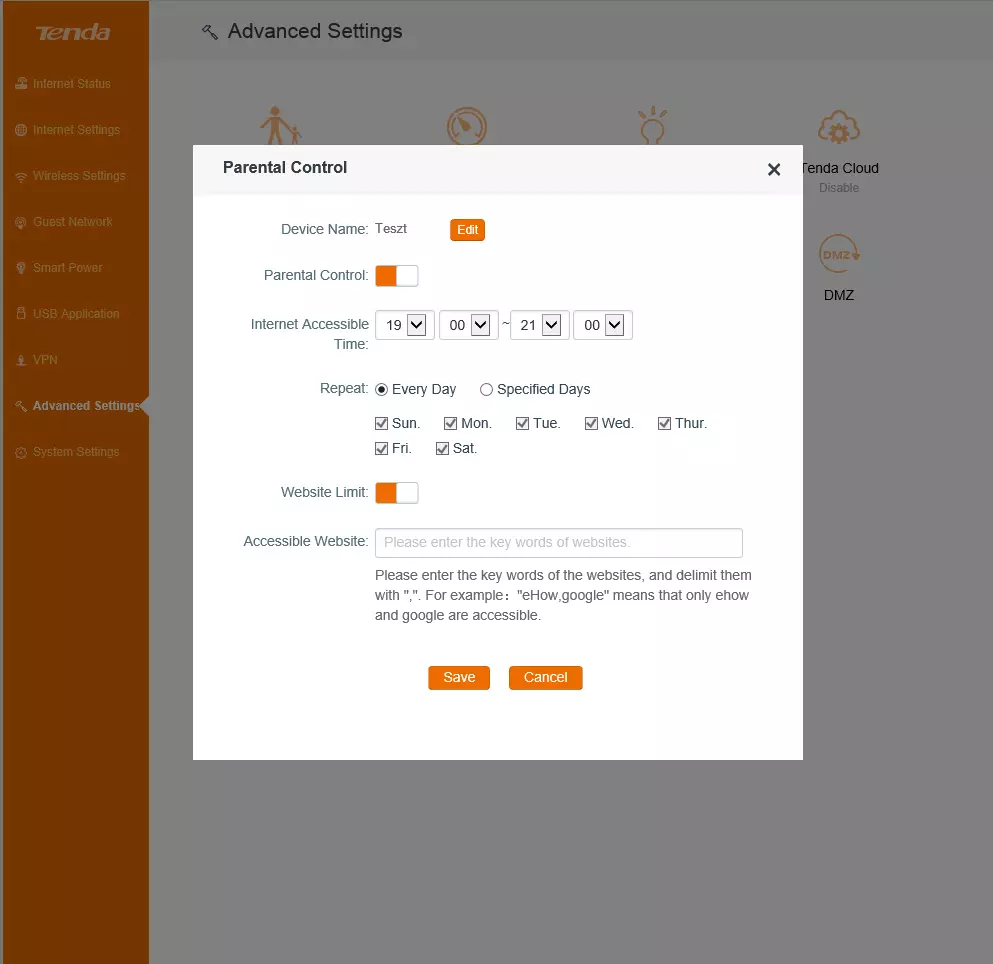Click the wrench icon beside Advanced Settings title
Screen dimensions: 993x964
point(210,32)
